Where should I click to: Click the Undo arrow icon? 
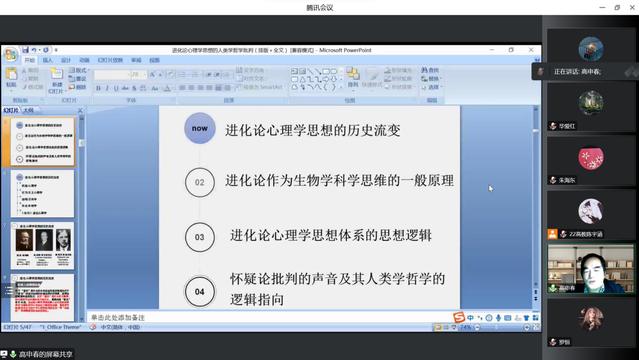(34, 50)
